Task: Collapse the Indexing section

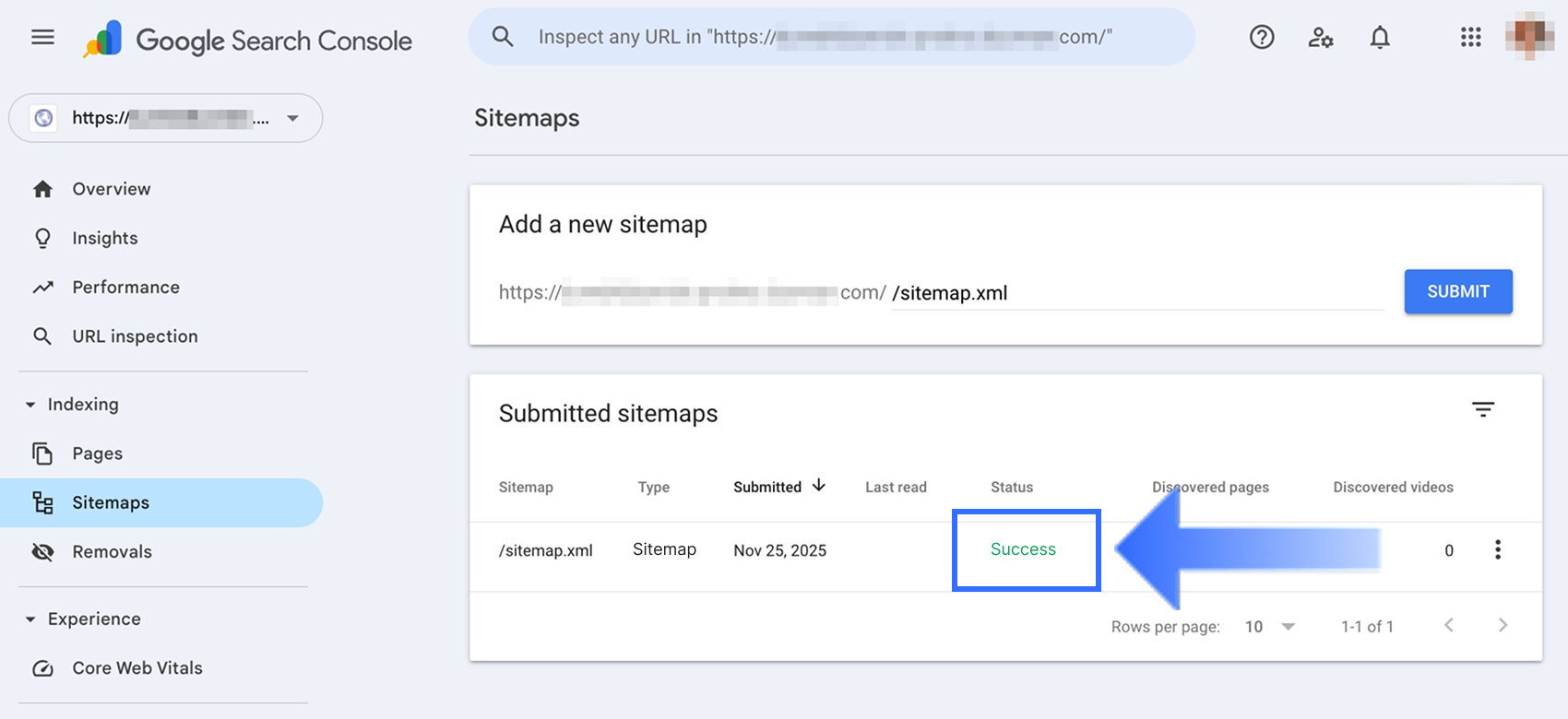Action: click(x=30, y=405)
